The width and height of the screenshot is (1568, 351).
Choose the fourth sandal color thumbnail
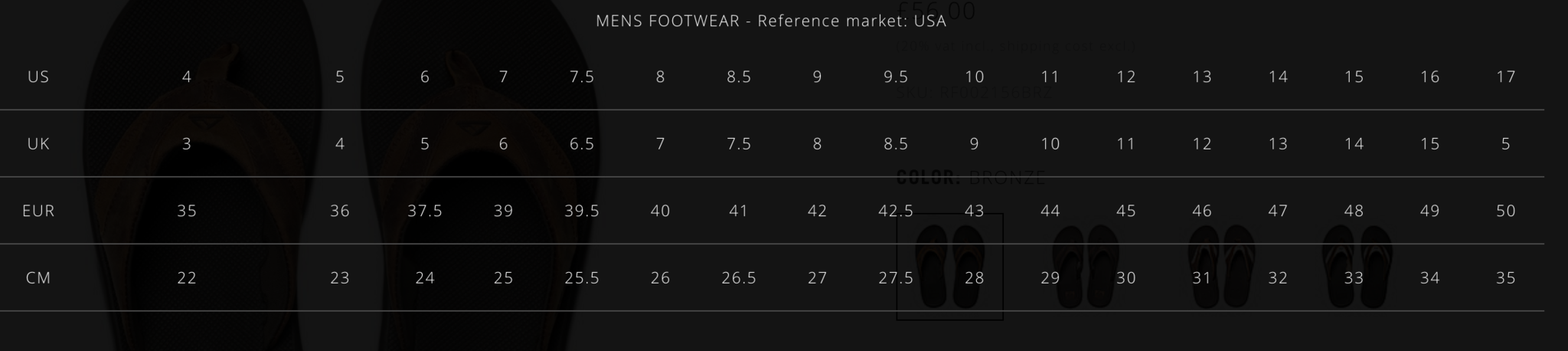[1356, 267]
